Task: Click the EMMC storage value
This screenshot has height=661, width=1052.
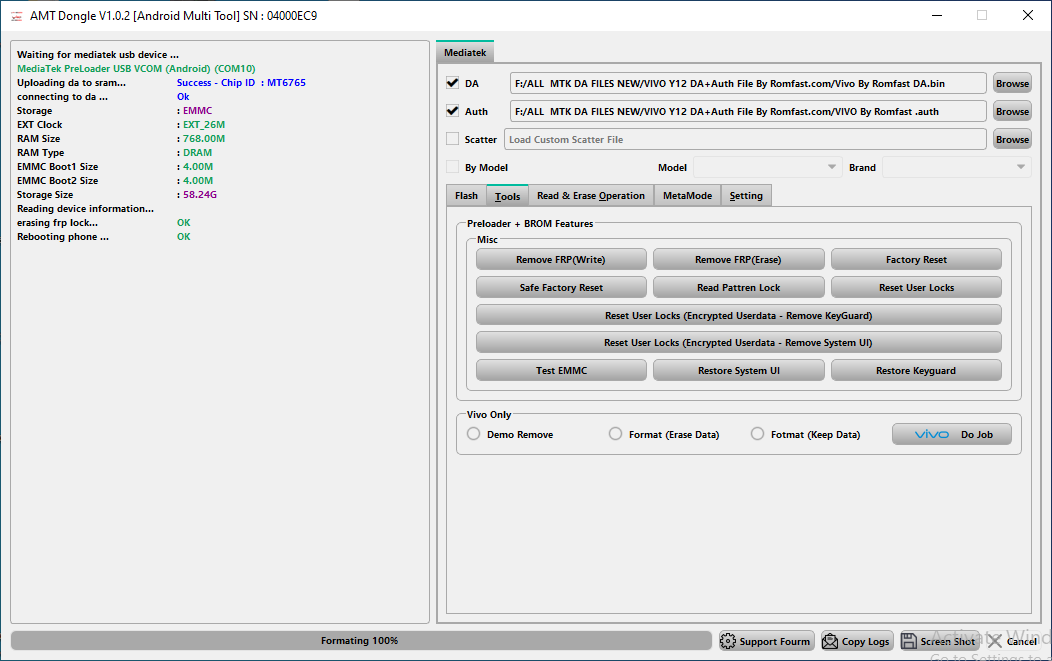Action: (x=197, y=111)
